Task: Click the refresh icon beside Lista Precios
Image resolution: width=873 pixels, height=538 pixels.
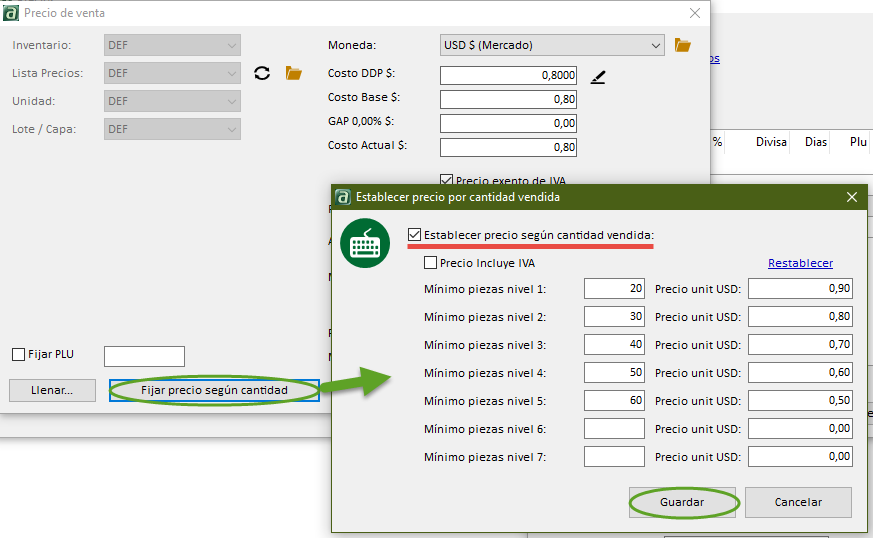Action: pyautogui.click(x=262, y=73)
